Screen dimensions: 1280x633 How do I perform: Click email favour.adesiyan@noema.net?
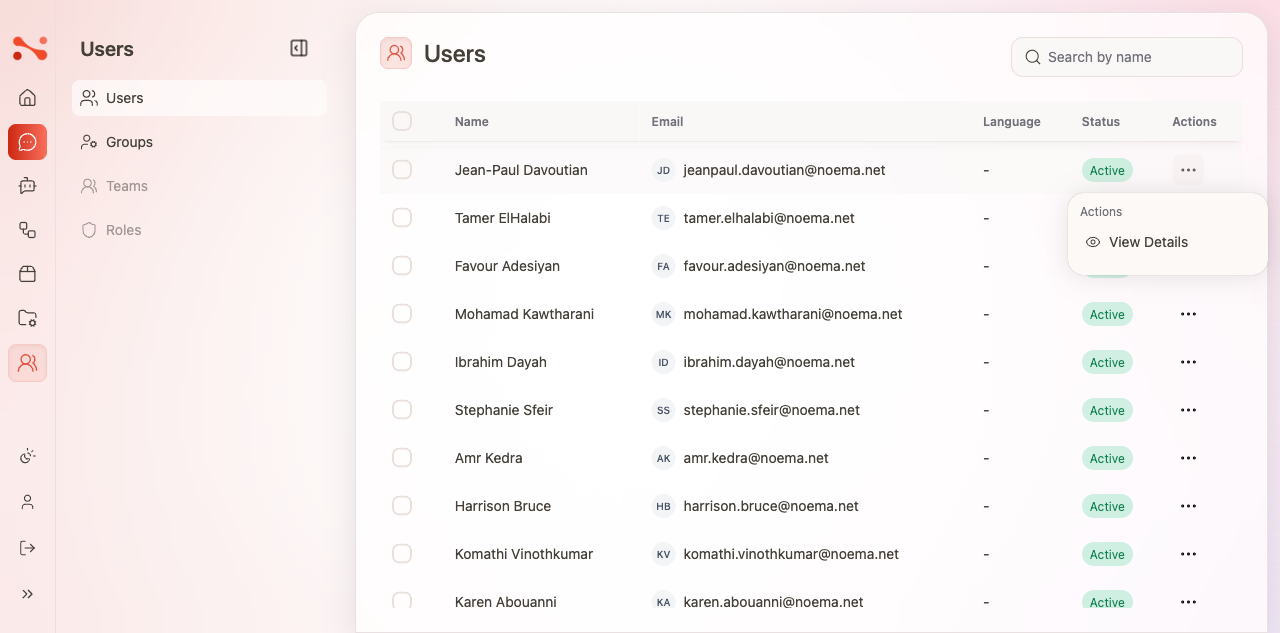775,266
